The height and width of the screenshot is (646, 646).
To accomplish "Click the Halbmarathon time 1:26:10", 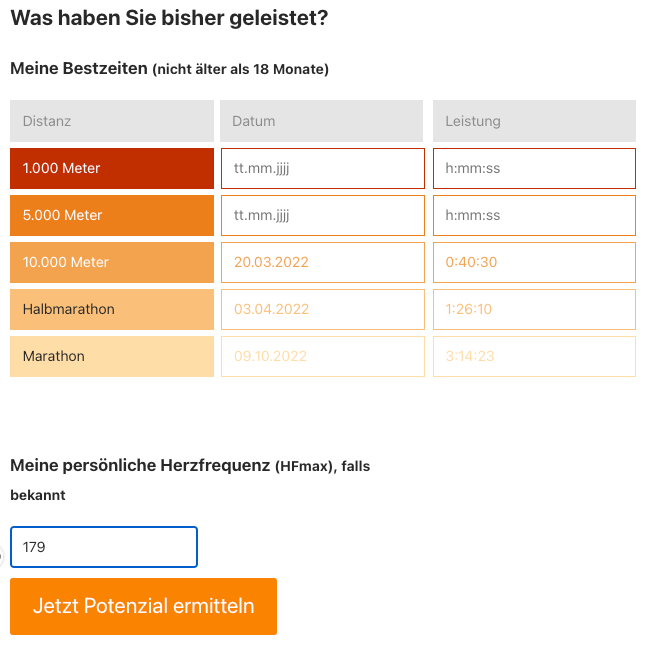I will (534, 309).
